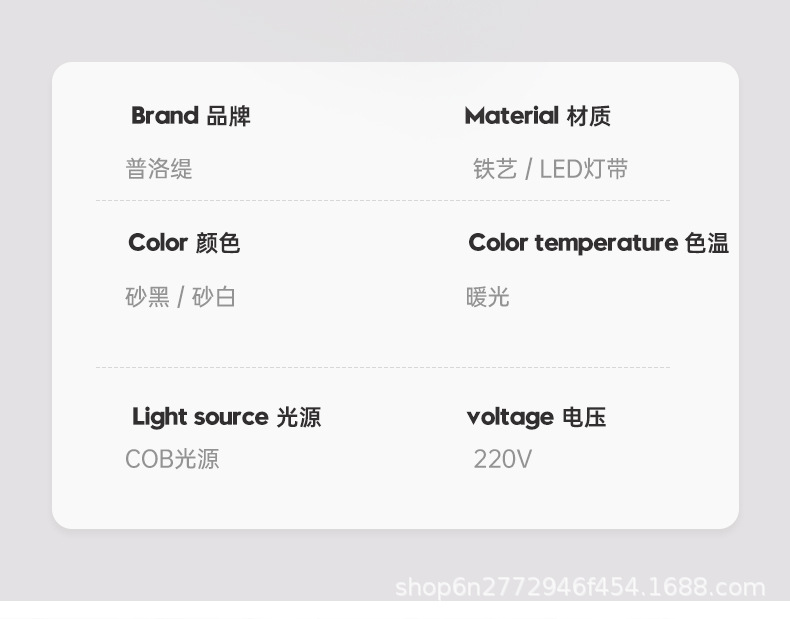Open the shop6n2772946f454.1688.com watermark link

click(580, 587)
